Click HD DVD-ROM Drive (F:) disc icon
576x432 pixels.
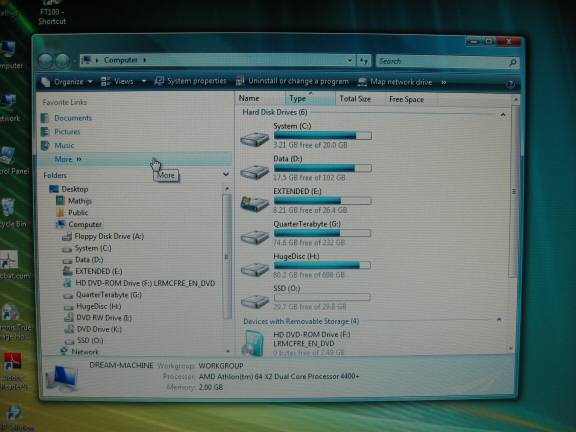(254, 343)
